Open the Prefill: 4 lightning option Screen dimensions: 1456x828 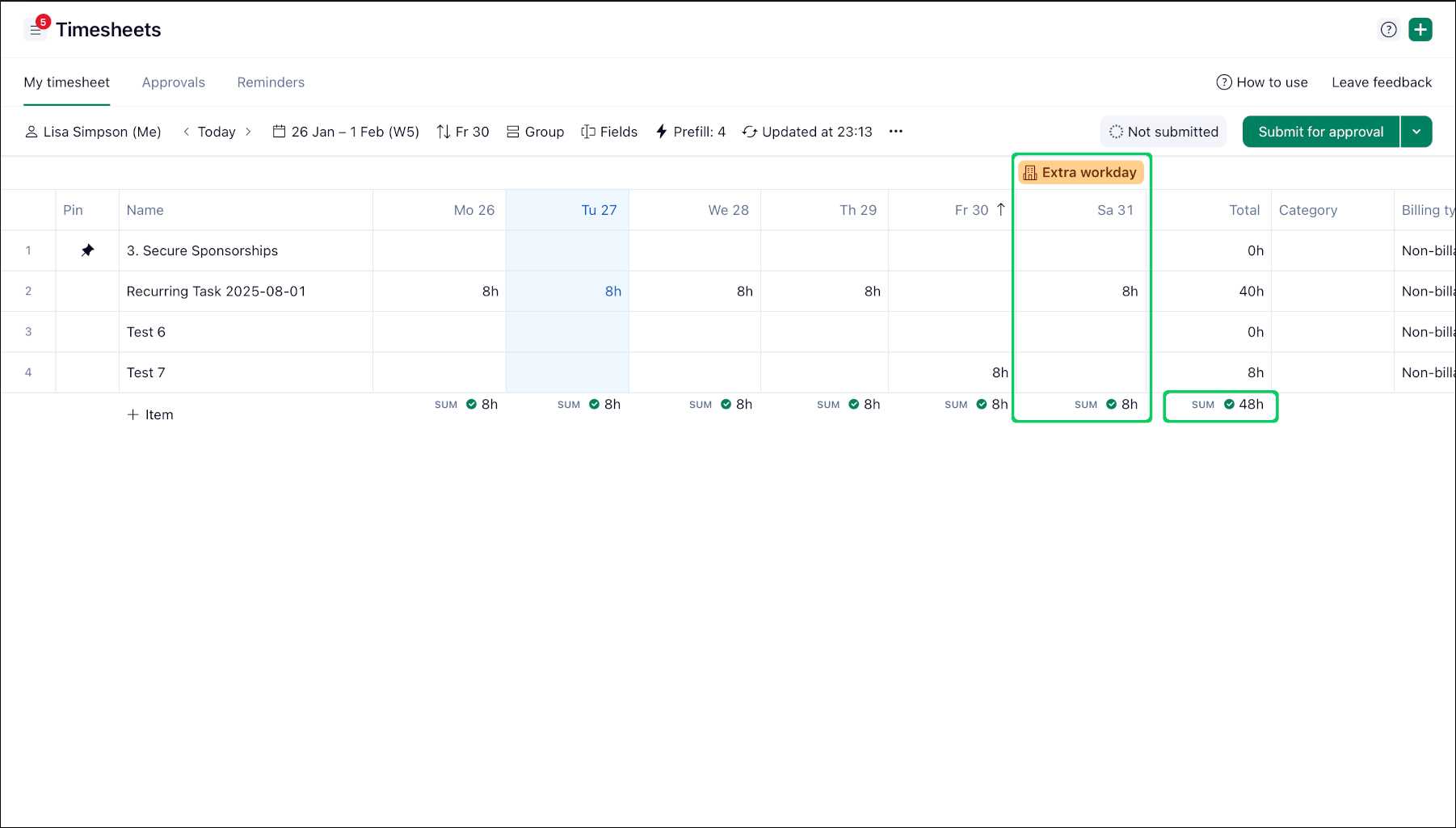pos(690,132)
